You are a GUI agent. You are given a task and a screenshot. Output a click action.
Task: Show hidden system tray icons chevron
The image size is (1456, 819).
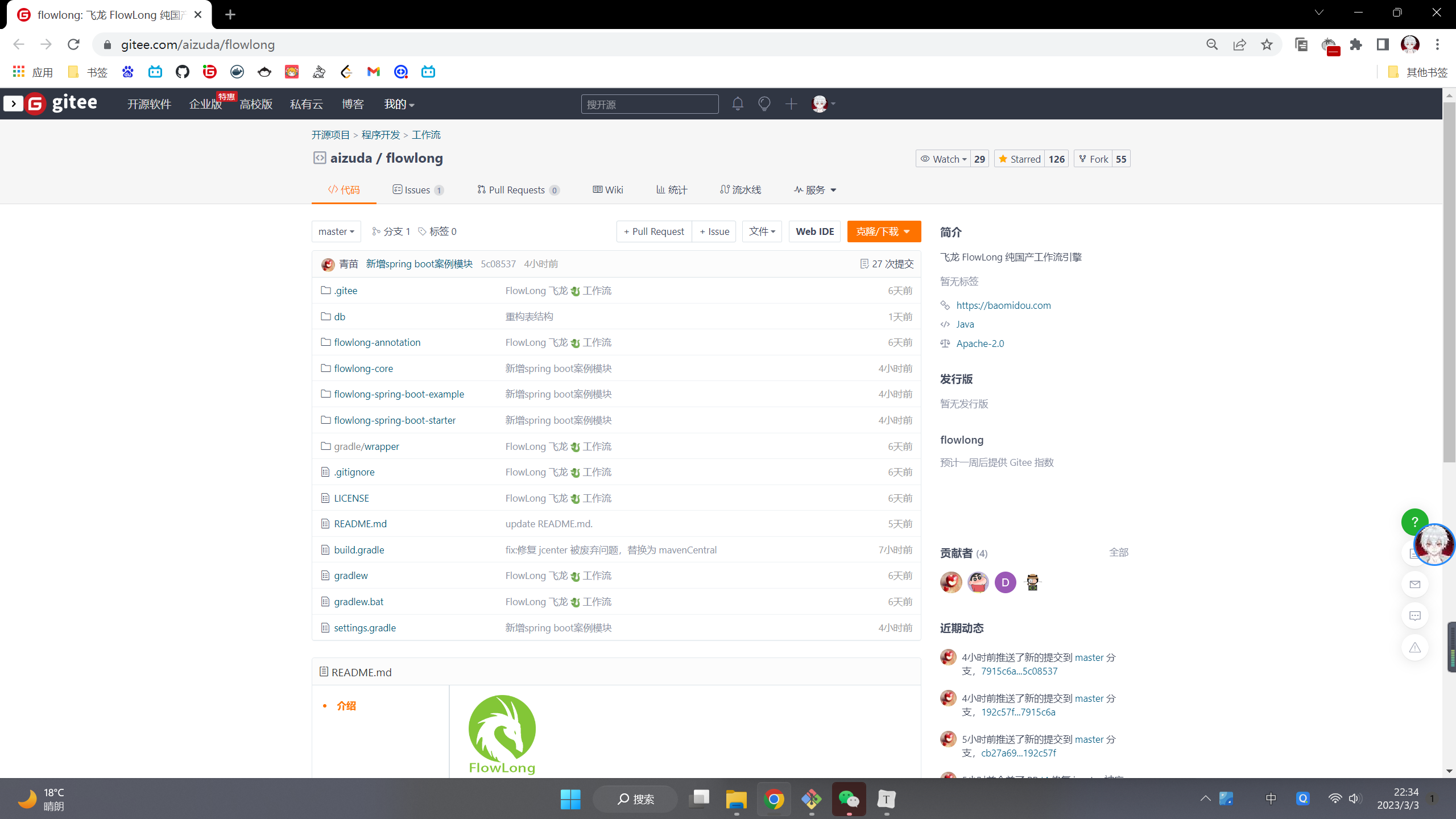click(1205, 799)
